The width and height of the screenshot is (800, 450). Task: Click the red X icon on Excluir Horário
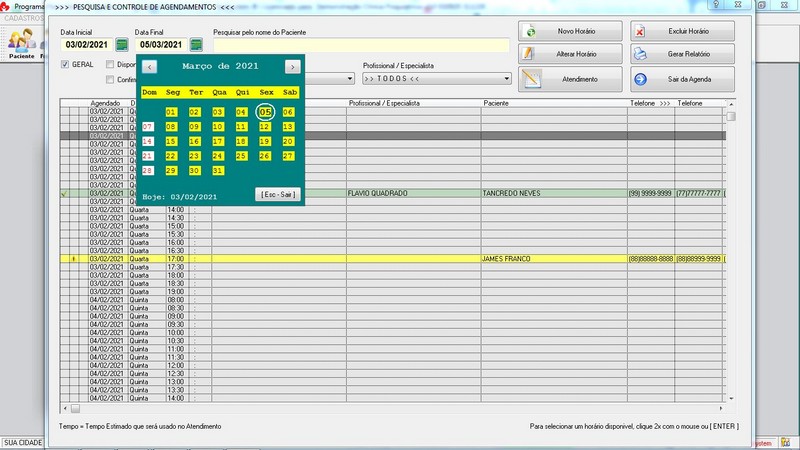coord(640,32)
